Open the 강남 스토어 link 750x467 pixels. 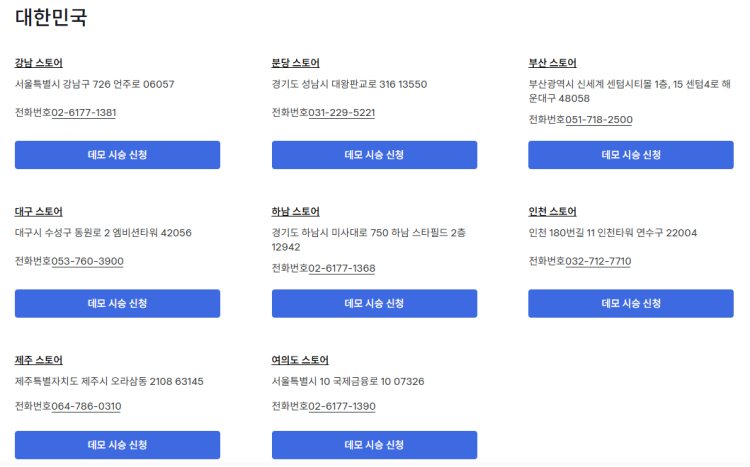[x=39, y=63]
